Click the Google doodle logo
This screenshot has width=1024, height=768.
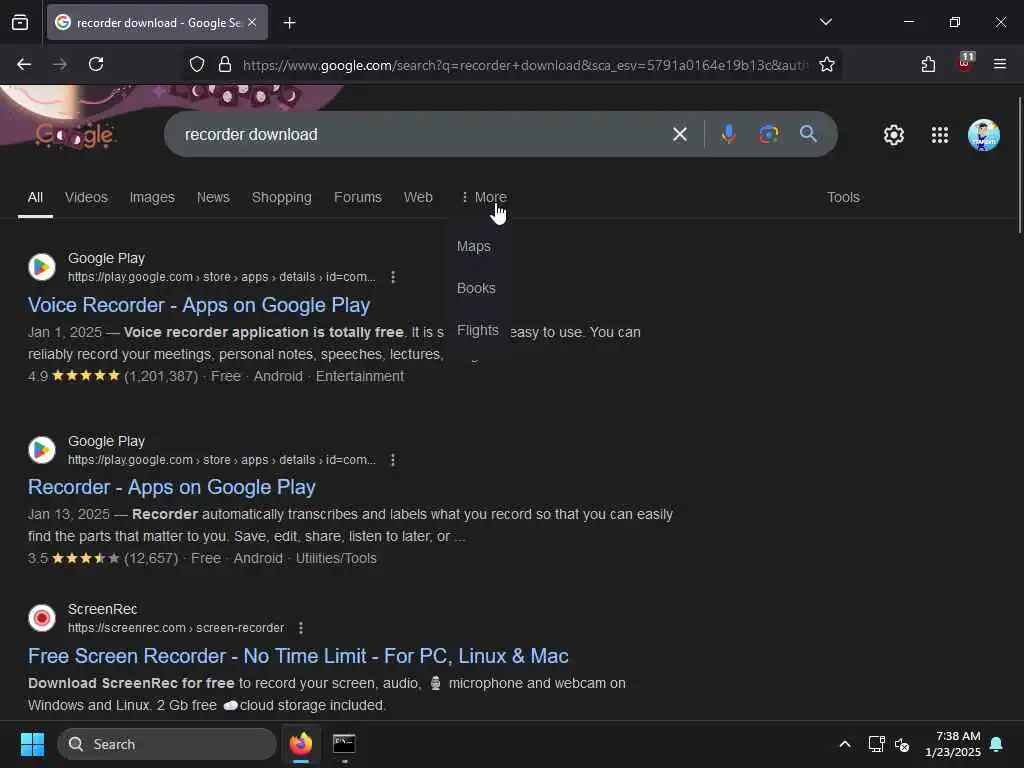pos(74,135)
